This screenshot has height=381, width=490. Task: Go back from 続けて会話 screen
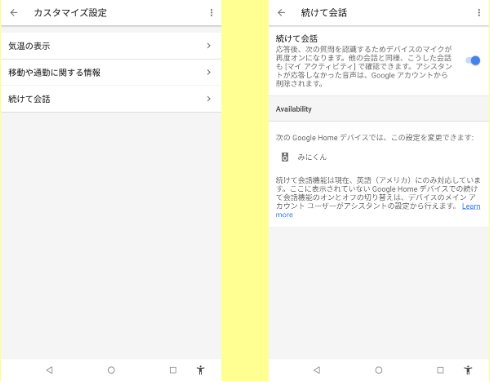pos(281,13)
